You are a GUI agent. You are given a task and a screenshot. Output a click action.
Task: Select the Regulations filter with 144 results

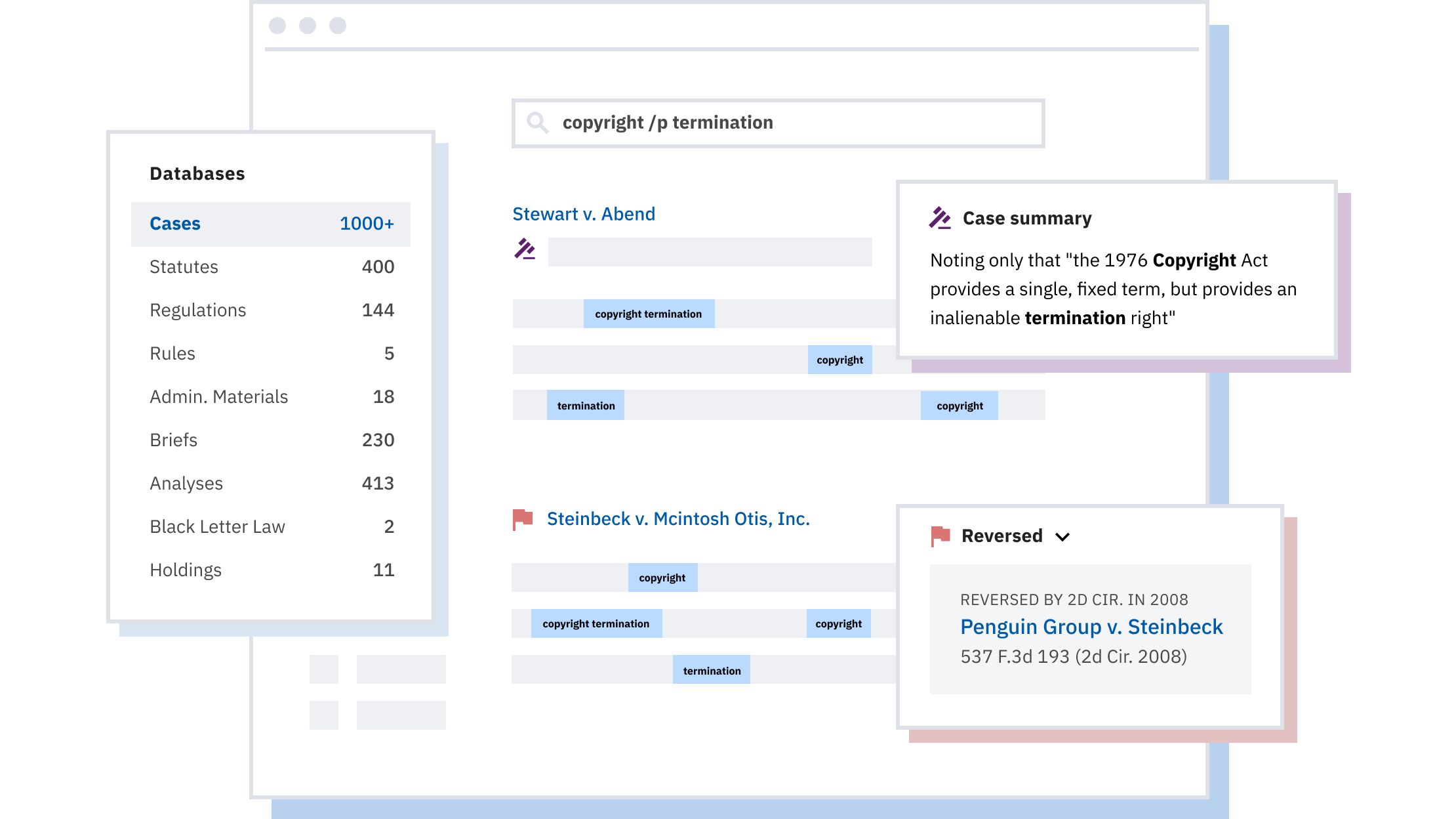pos(198,310)
